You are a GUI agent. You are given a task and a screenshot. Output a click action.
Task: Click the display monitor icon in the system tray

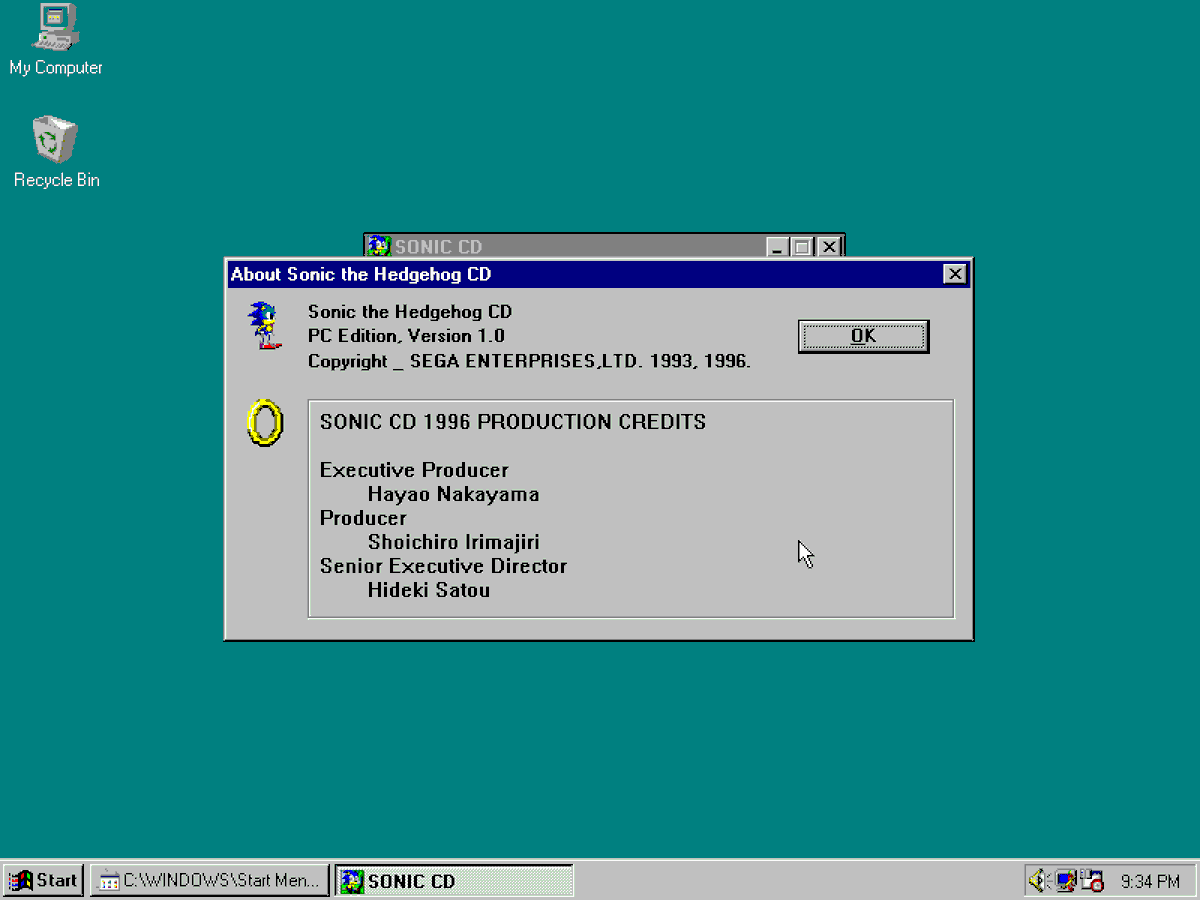point(1066,880)
